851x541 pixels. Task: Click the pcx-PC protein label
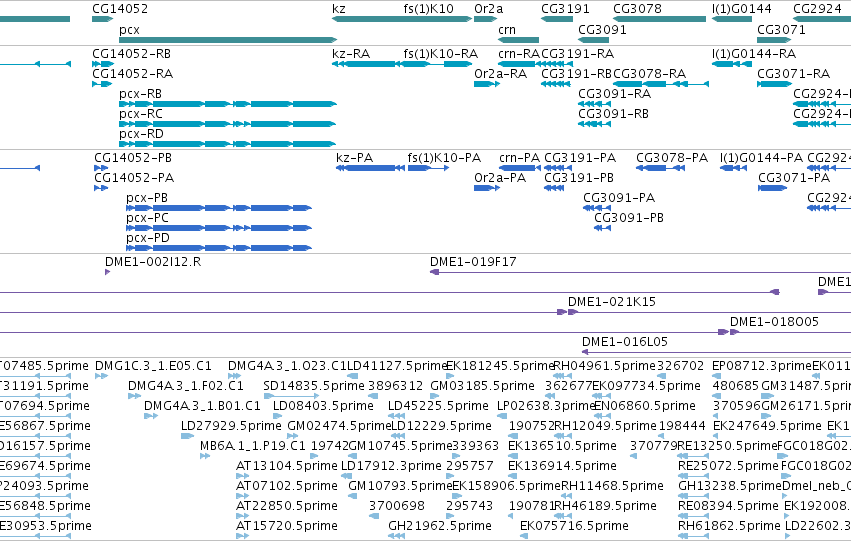click(x=147, y=218)
